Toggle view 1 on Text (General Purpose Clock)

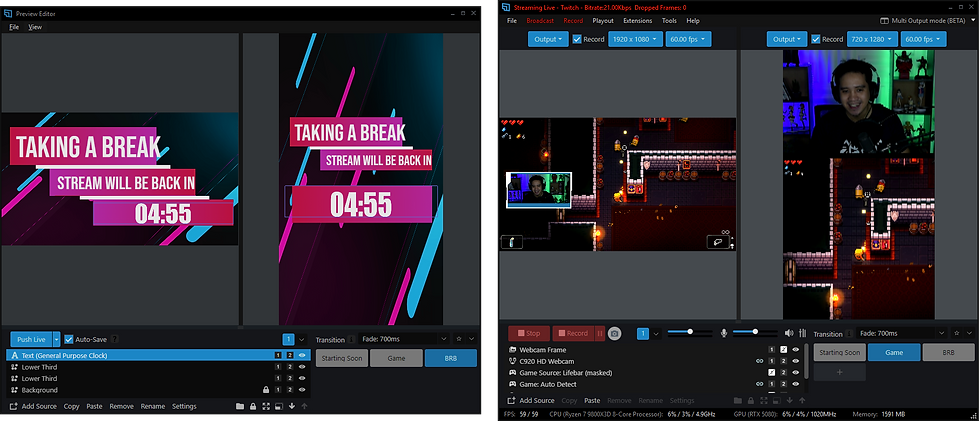[278, 355]
